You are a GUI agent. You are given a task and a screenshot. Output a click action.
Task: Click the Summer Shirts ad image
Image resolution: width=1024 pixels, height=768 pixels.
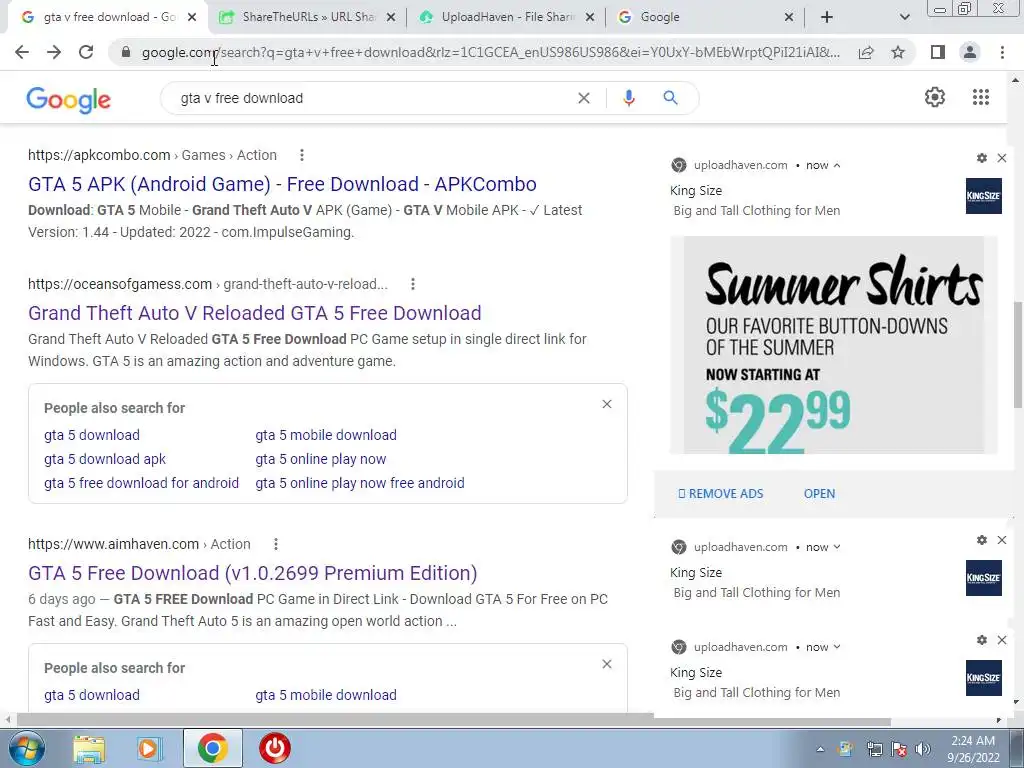[833, 345]
